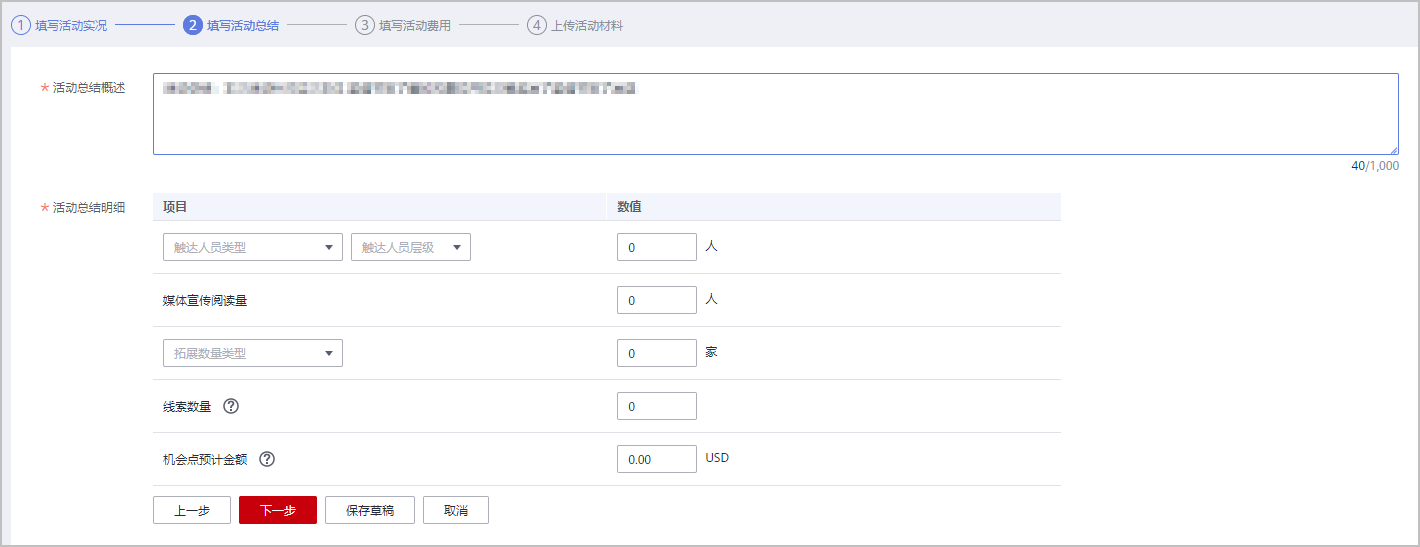Focus the 活动总结概述 text area
Viewport: 1420px width, 547px height.
(775, 114)
